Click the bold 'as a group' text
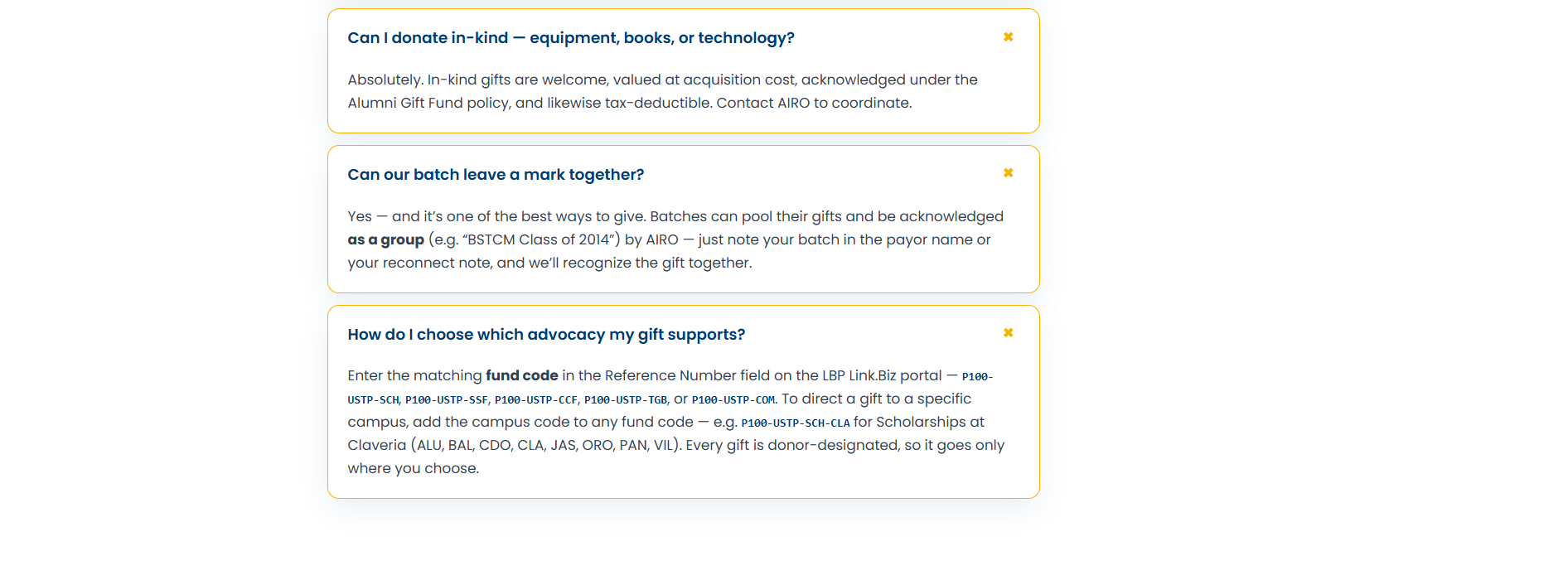 coord(386,239)
